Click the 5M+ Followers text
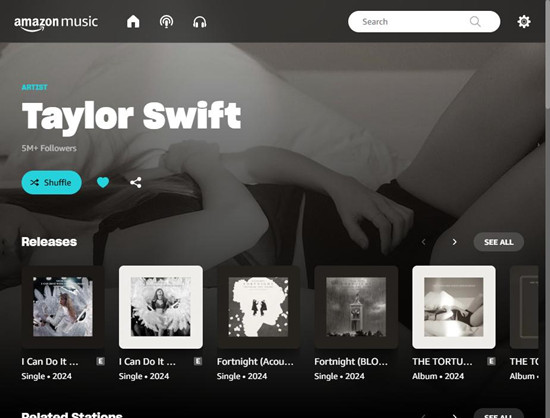Image resolution: width=550 pixels, height=418 pixels. [49, 148]
